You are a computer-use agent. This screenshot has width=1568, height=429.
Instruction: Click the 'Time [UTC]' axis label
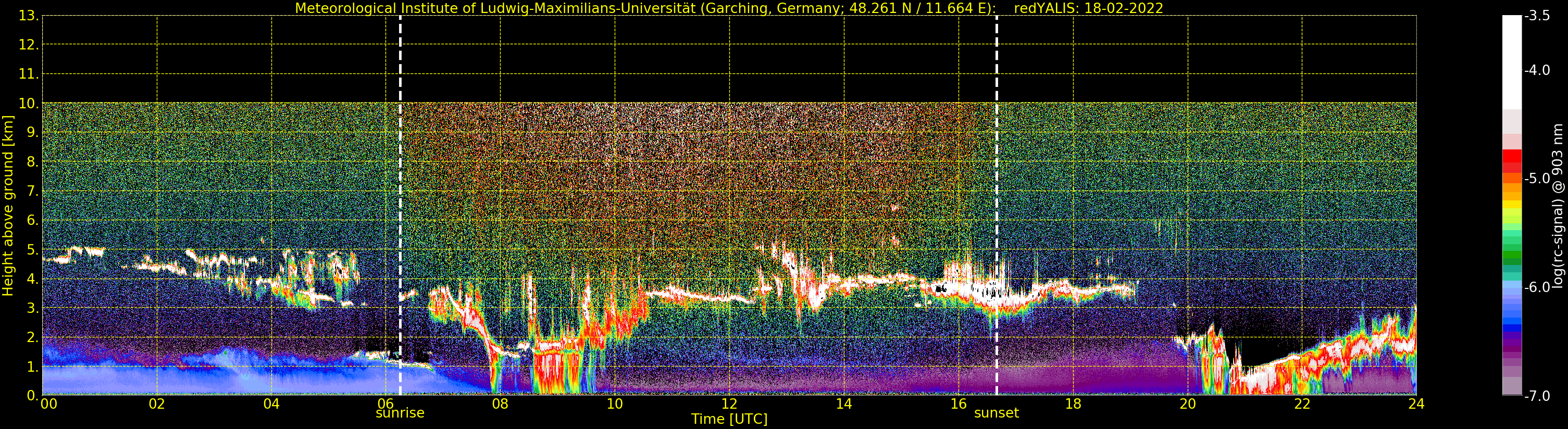[729, 419]
